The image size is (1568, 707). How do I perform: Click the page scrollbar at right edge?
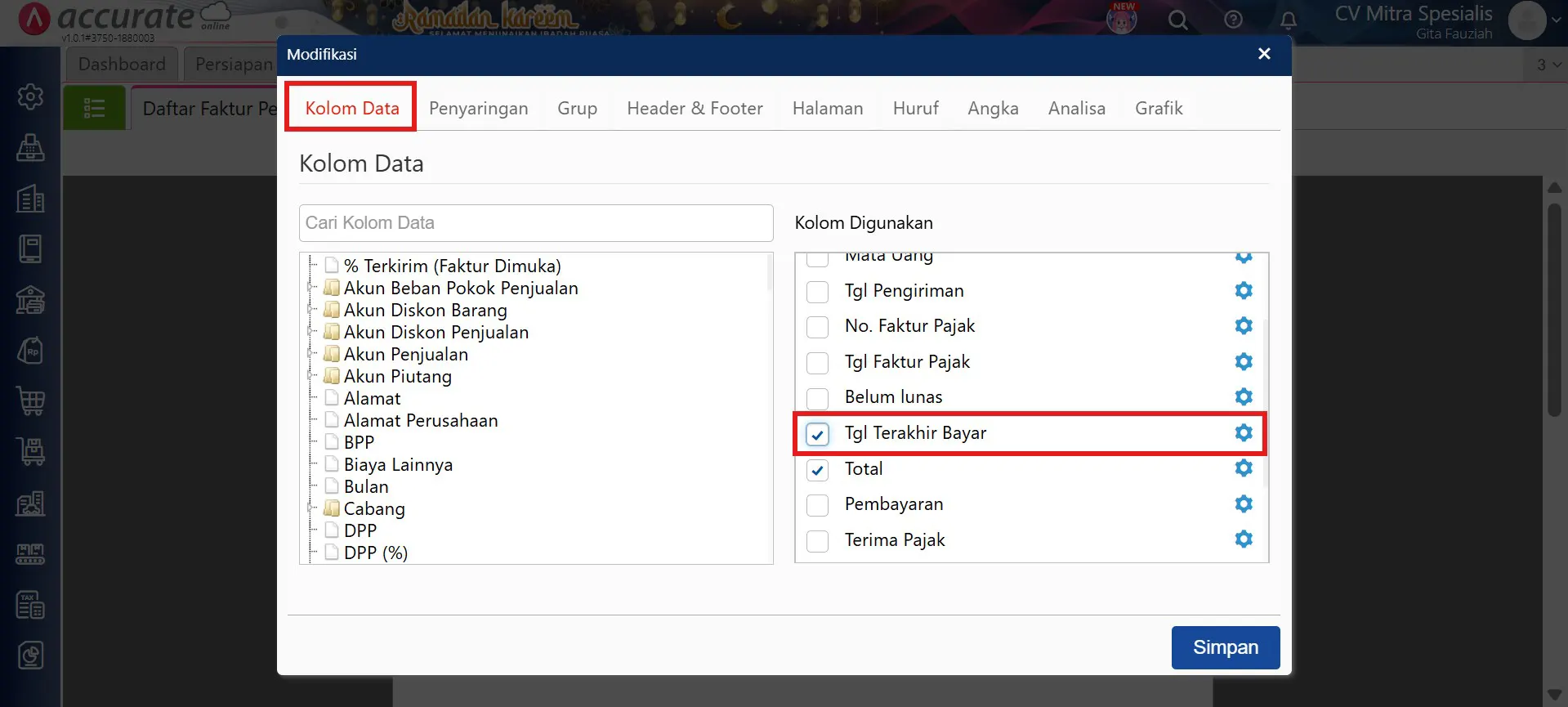pyautogui.click(x=1555, y=311)
